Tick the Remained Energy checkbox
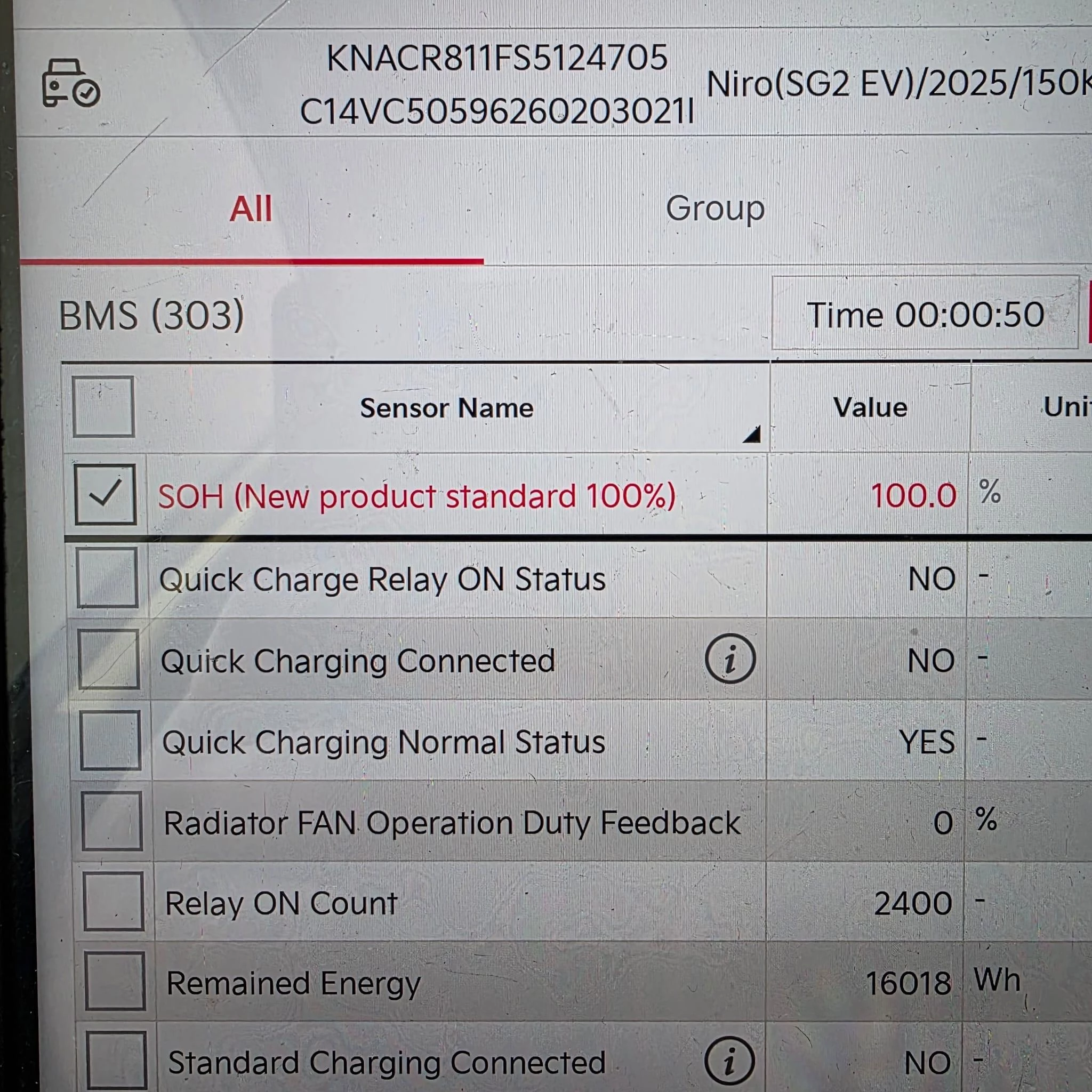This screenshot has width=1092, height=1092. pos(115,982)
